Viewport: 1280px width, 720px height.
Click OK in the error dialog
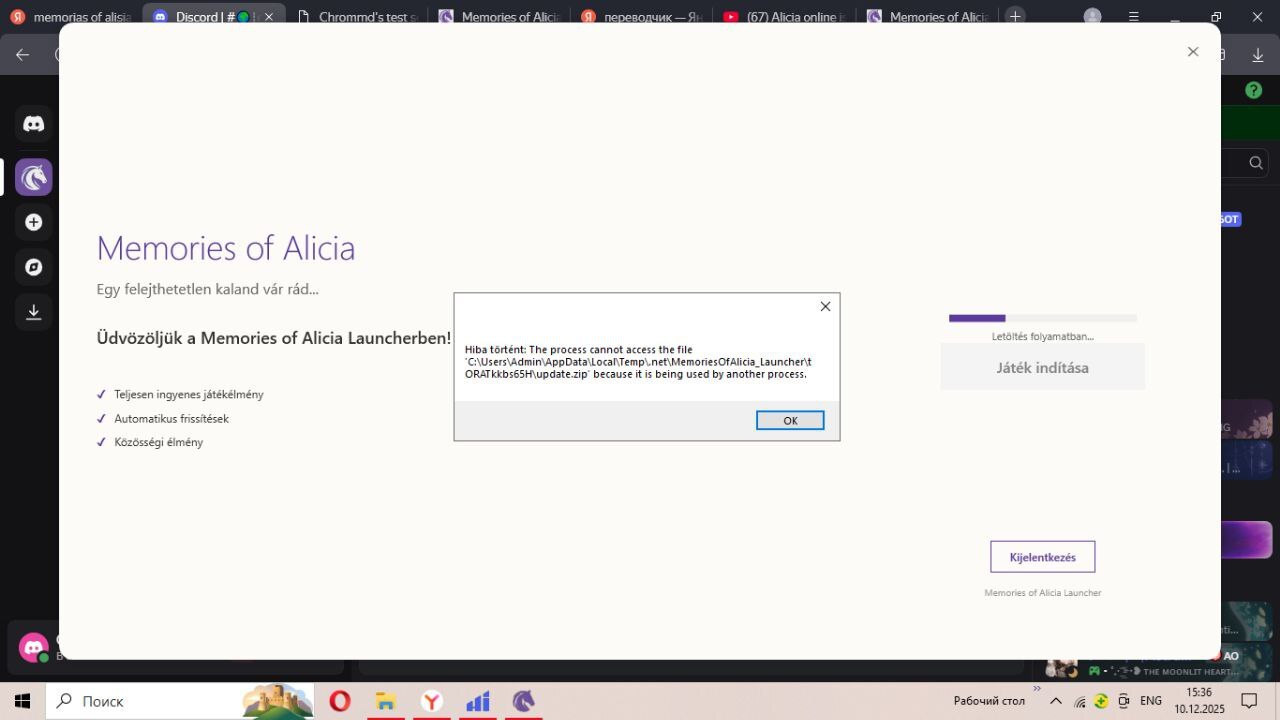(789, 421)
